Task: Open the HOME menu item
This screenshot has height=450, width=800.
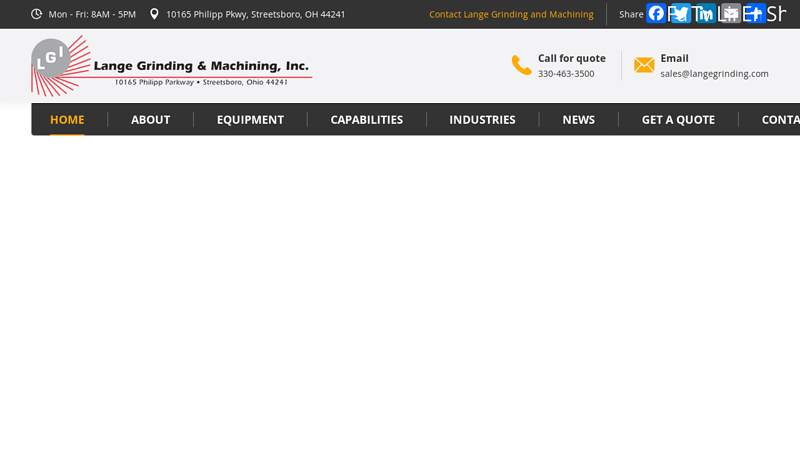Action: (67, 119)
